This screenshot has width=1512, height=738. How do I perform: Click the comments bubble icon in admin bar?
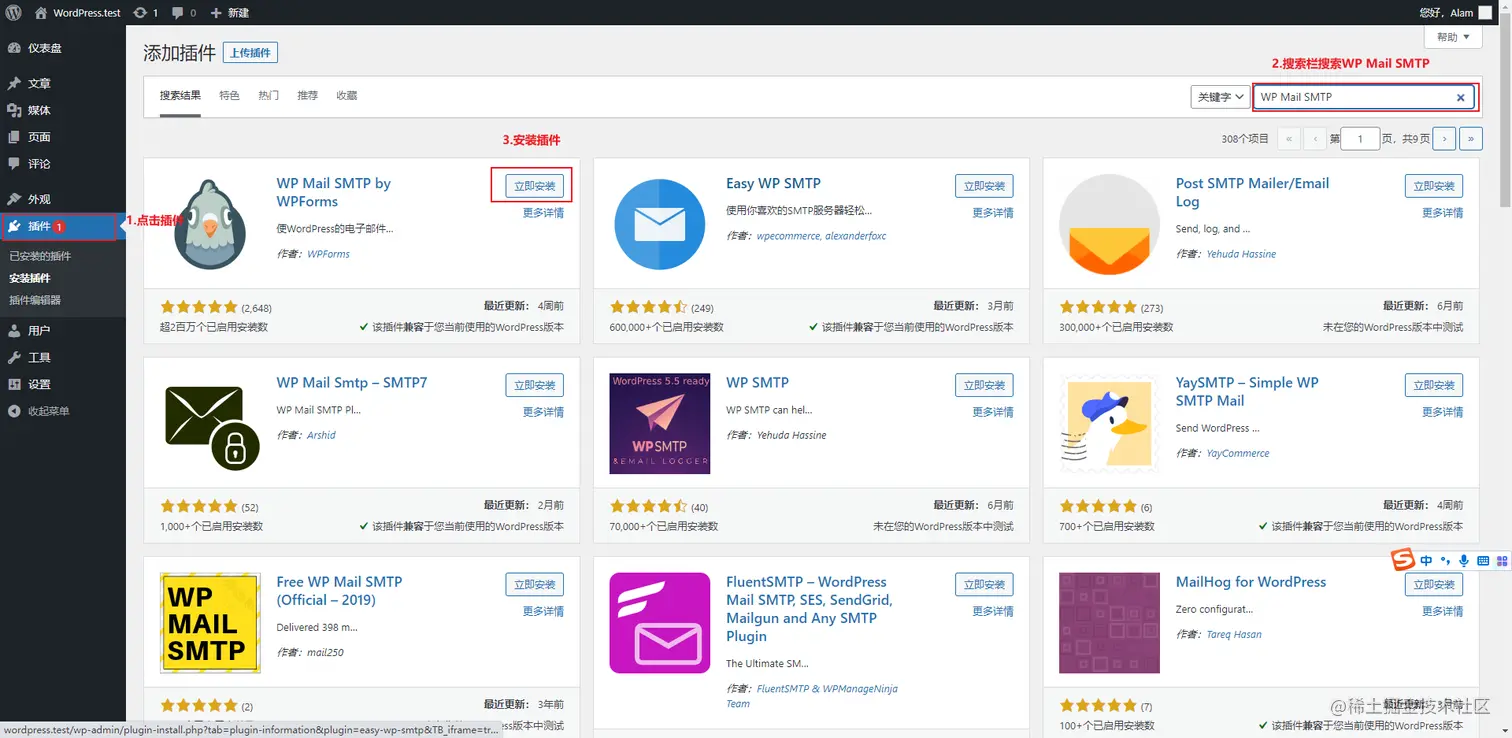(178, 13)
